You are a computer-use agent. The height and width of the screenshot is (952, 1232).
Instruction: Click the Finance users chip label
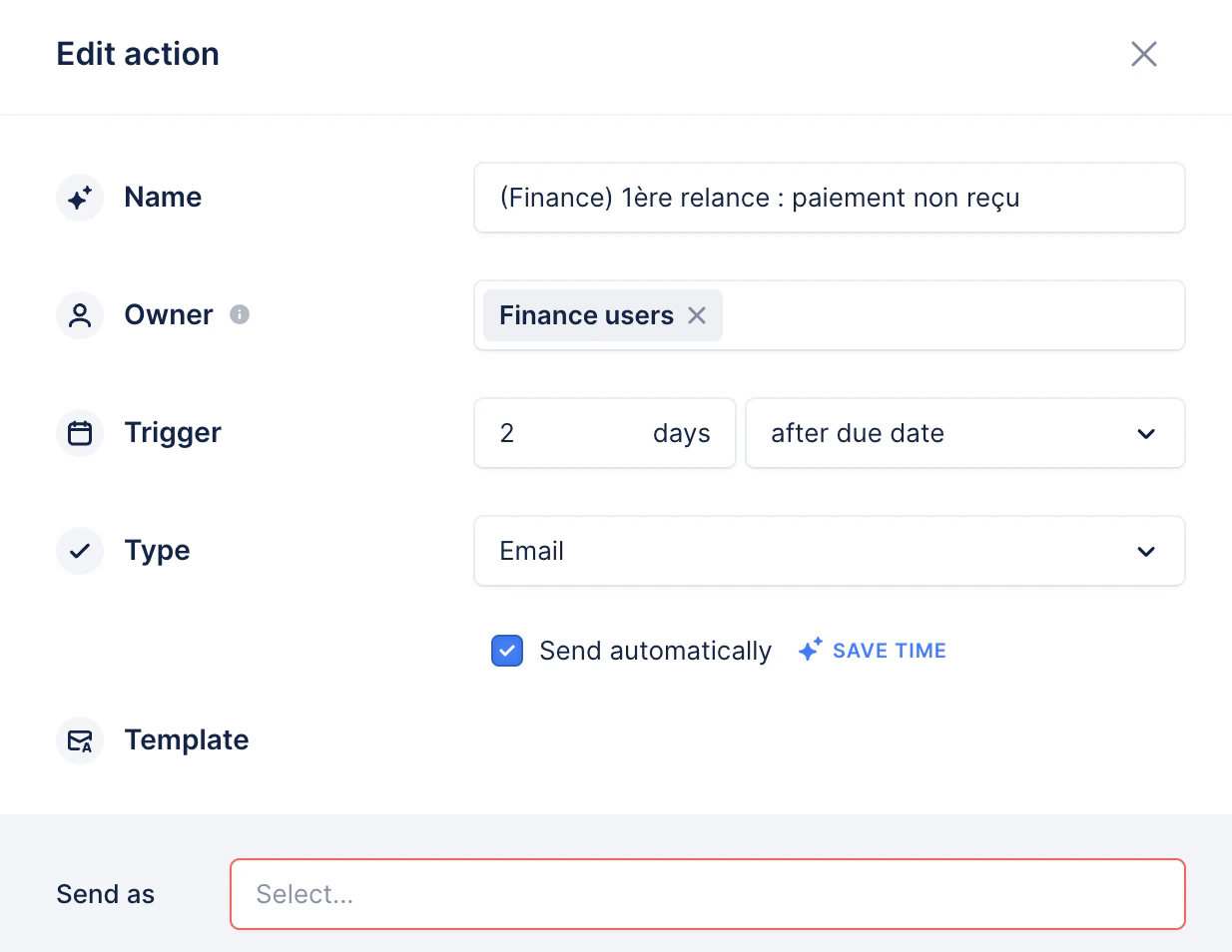(x=586, y=315)
